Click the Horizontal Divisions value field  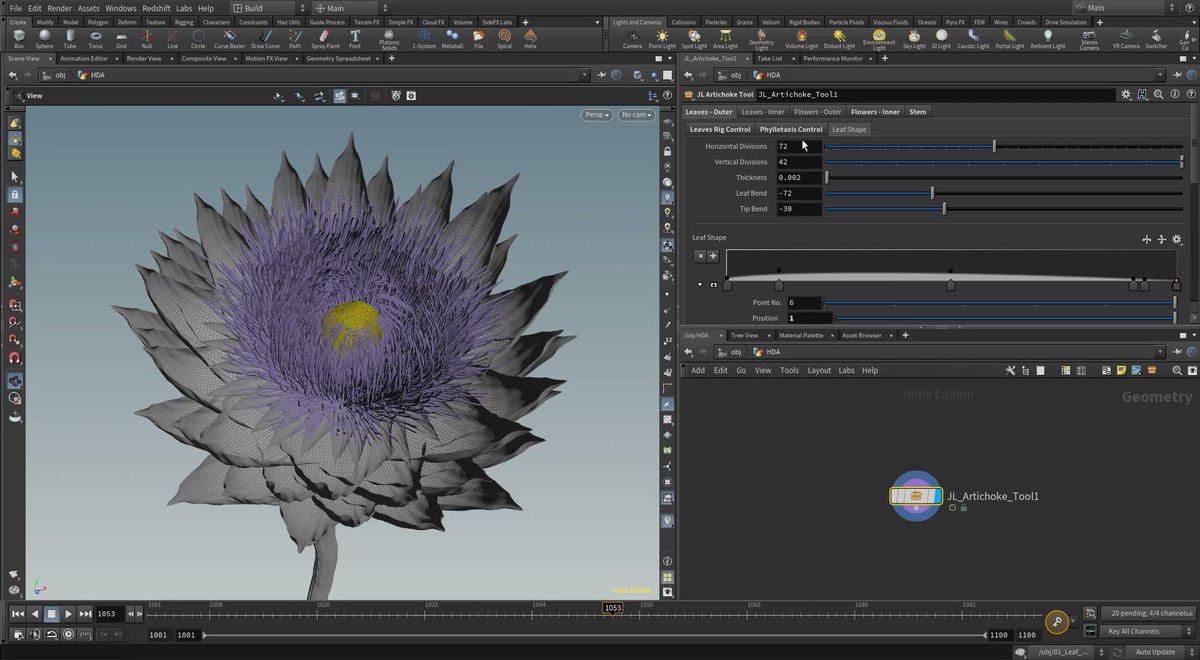coord(799,146)
